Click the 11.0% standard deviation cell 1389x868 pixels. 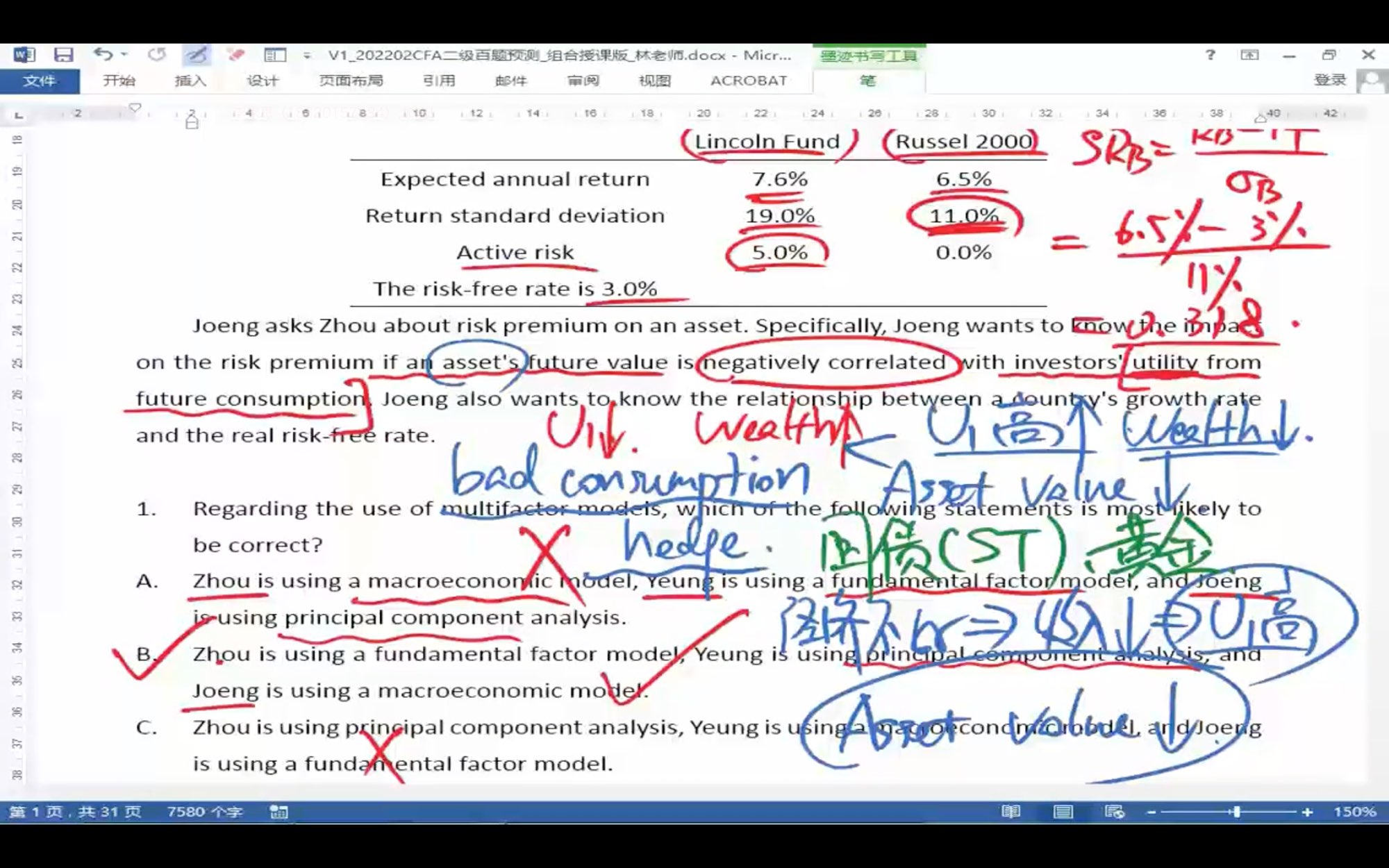coord(964,216)
